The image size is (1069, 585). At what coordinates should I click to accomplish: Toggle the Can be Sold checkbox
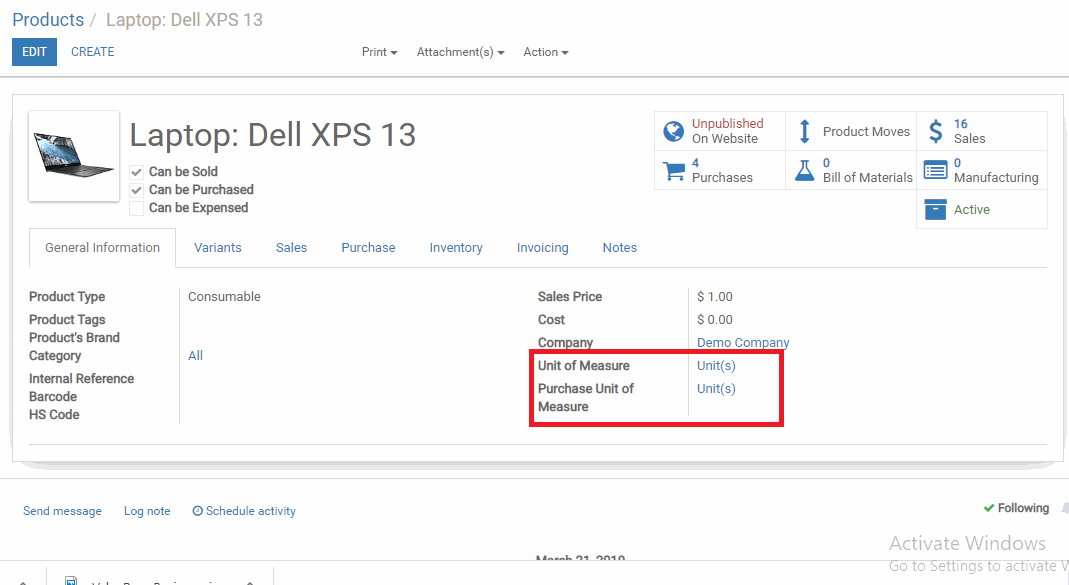pos(136,172)
